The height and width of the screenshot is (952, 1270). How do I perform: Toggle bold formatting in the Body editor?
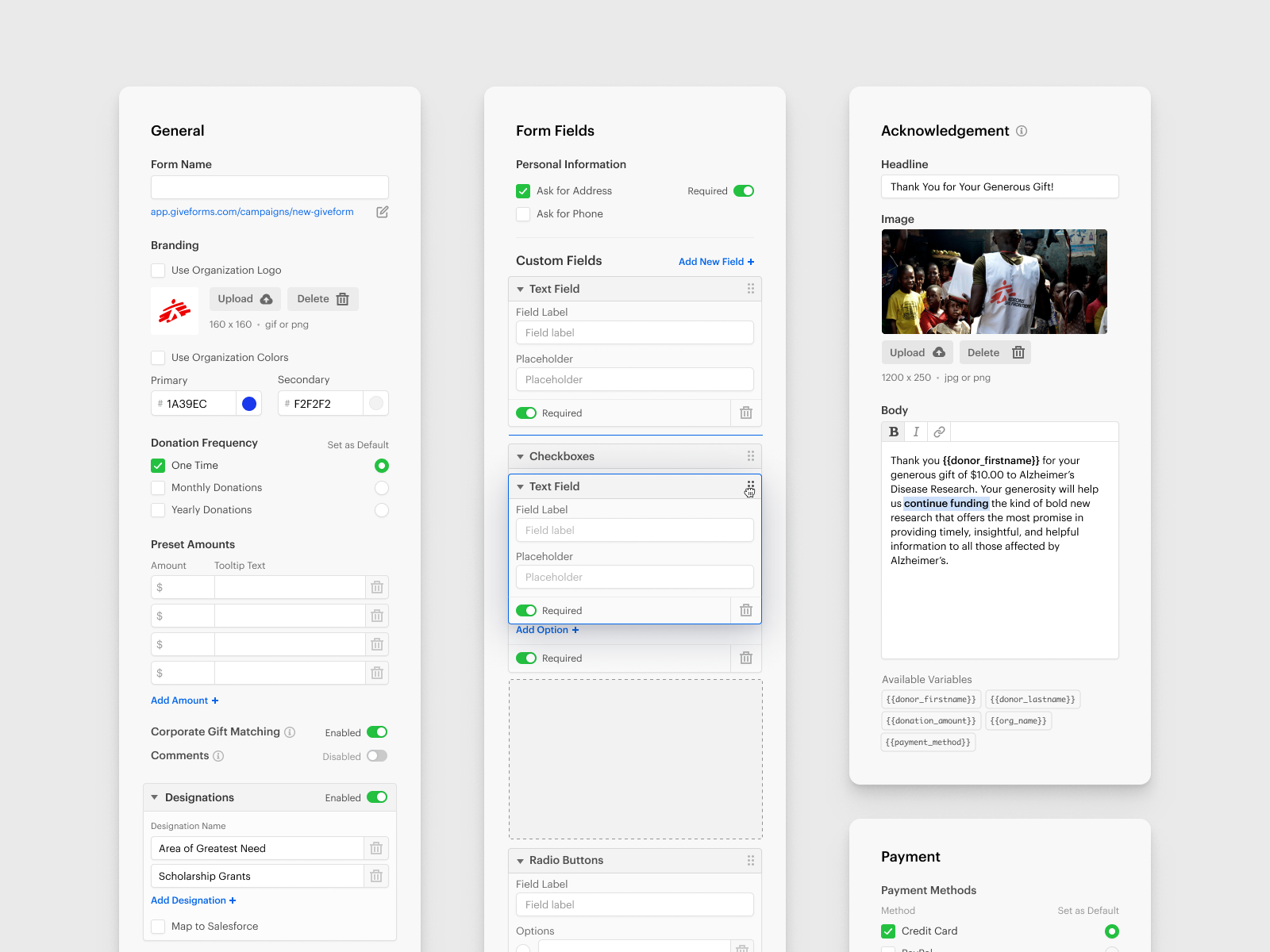coord(893,432)
